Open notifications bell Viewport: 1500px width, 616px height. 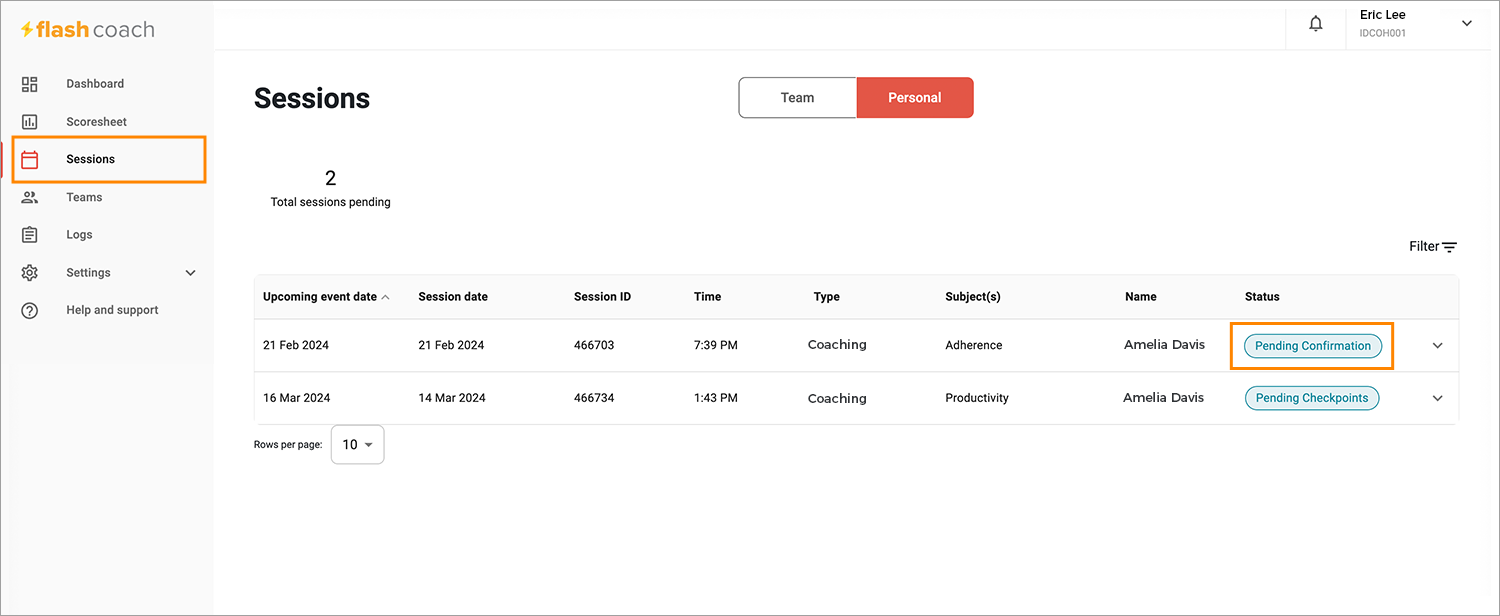(1316, 24)
